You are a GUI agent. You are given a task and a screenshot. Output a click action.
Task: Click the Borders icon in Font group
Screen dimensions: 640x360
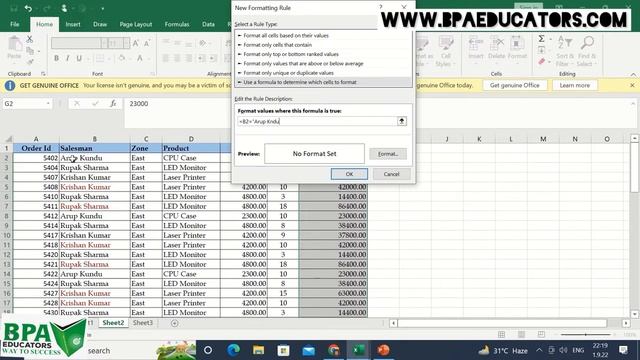pyautogui.click(x=100, y=58)
